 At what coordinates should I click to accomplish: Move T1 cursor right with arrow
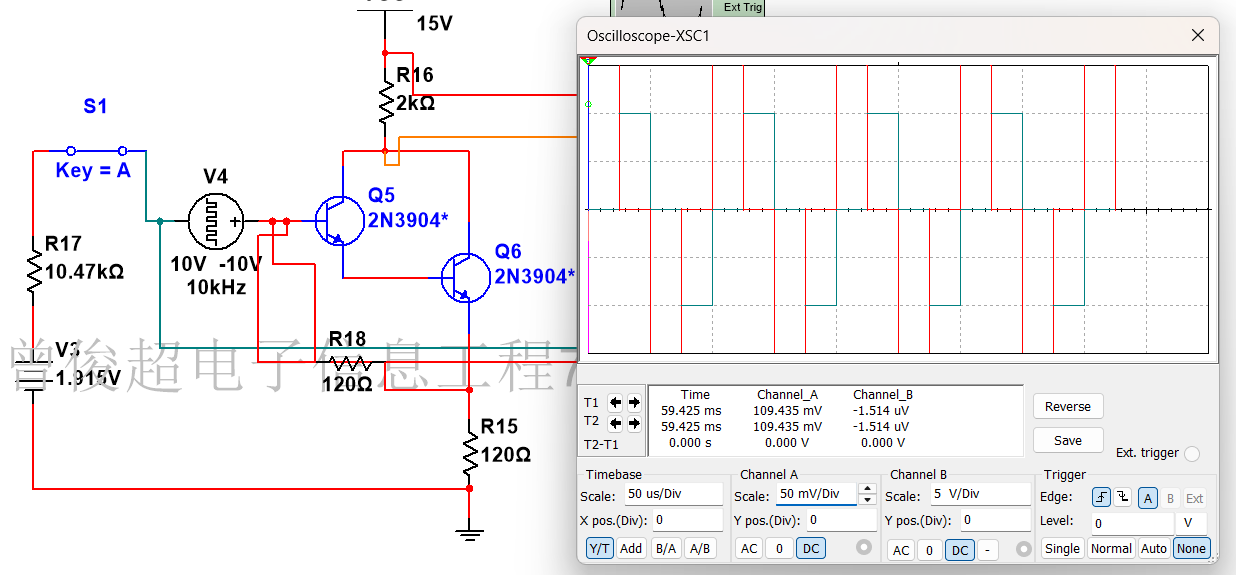[634, 403]
